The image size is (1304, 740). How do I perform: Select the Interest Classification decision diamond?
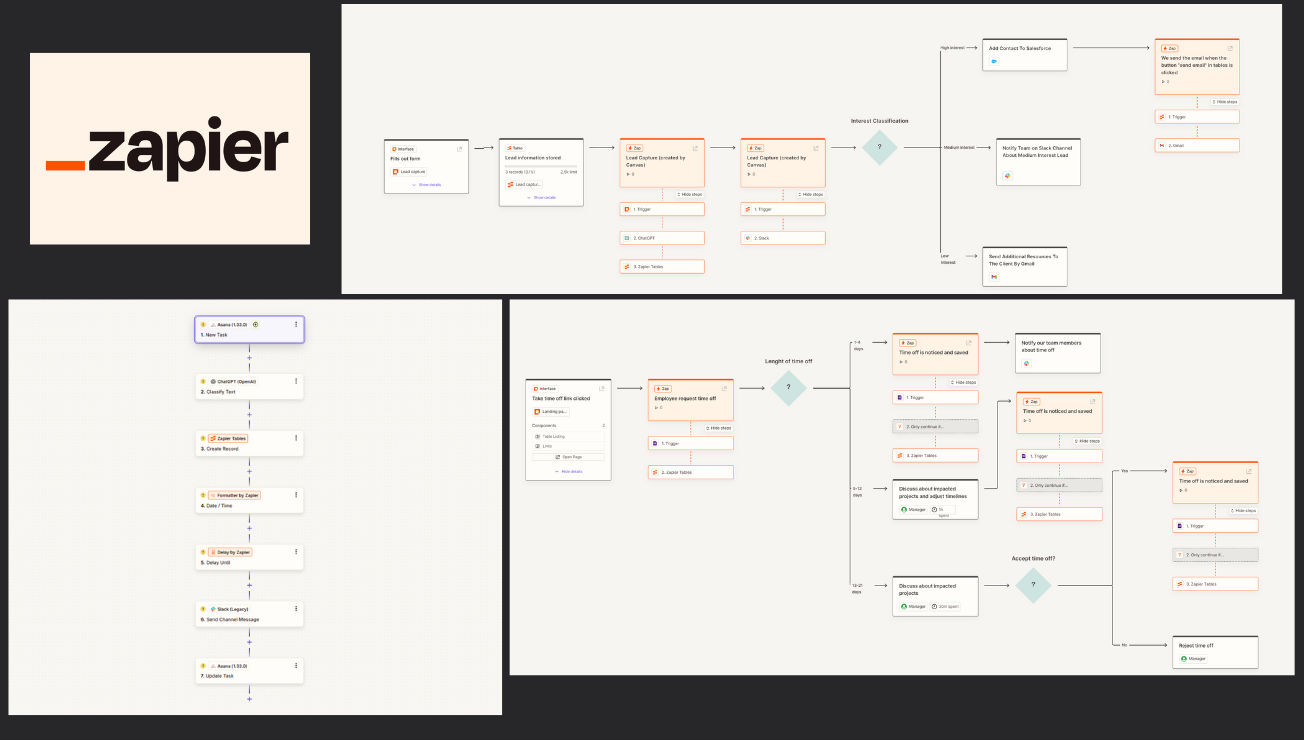pyautogui.click(x=880, y=147)
